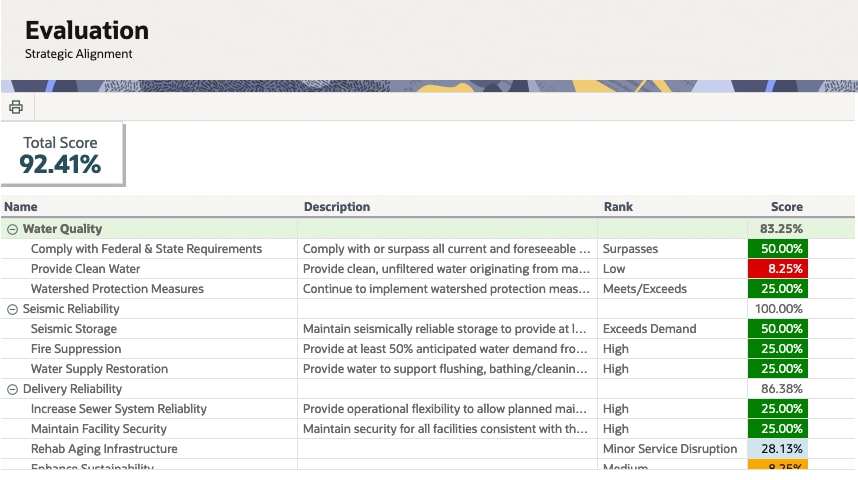The image size is (858, 480).
Task: Click the Minor Service Disruption rank cell
Action: (x=670, y=449)
